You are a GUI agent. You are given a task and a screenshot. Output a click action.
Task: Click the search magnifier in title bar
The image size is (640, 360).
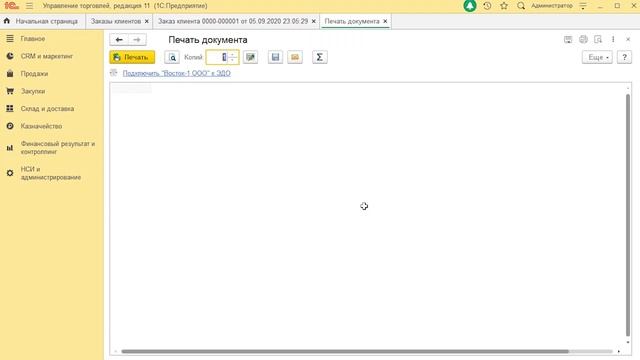click(x=521, y=6)
